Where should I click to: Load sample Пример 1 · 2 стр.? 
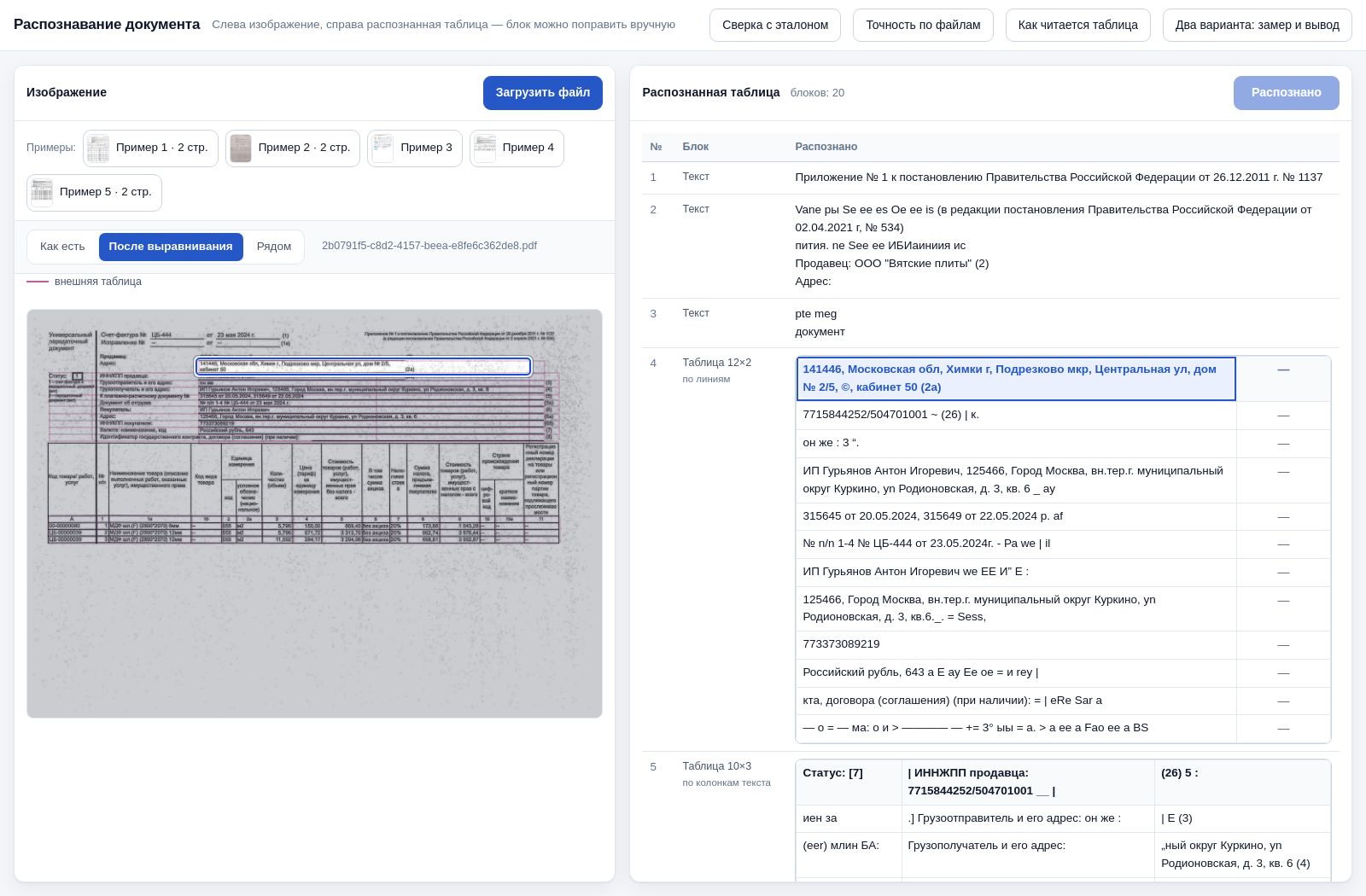coord(150,148)
